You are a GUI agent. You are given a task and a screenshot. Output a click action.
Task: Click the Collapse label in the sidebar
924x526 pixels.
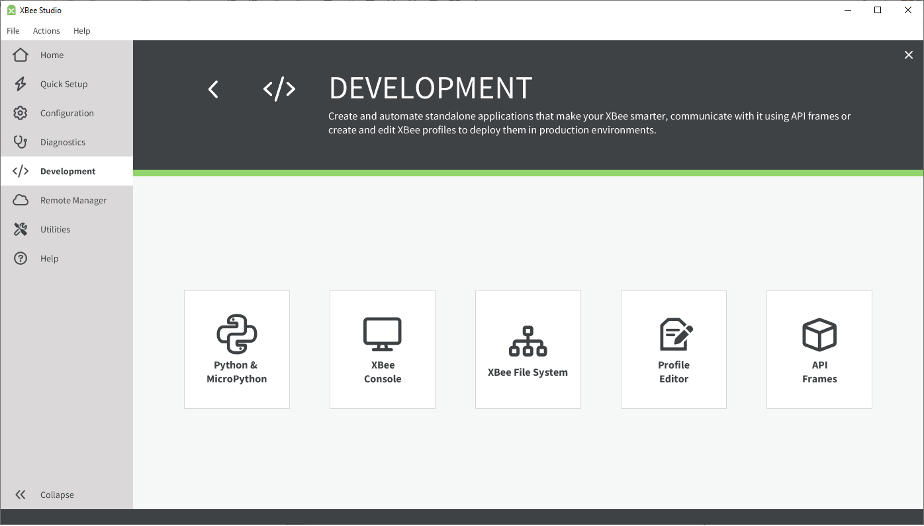57,494
